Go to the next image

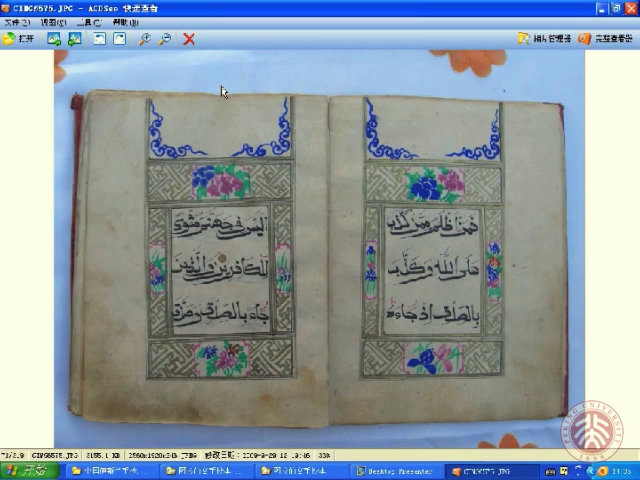tap(74, 39)
